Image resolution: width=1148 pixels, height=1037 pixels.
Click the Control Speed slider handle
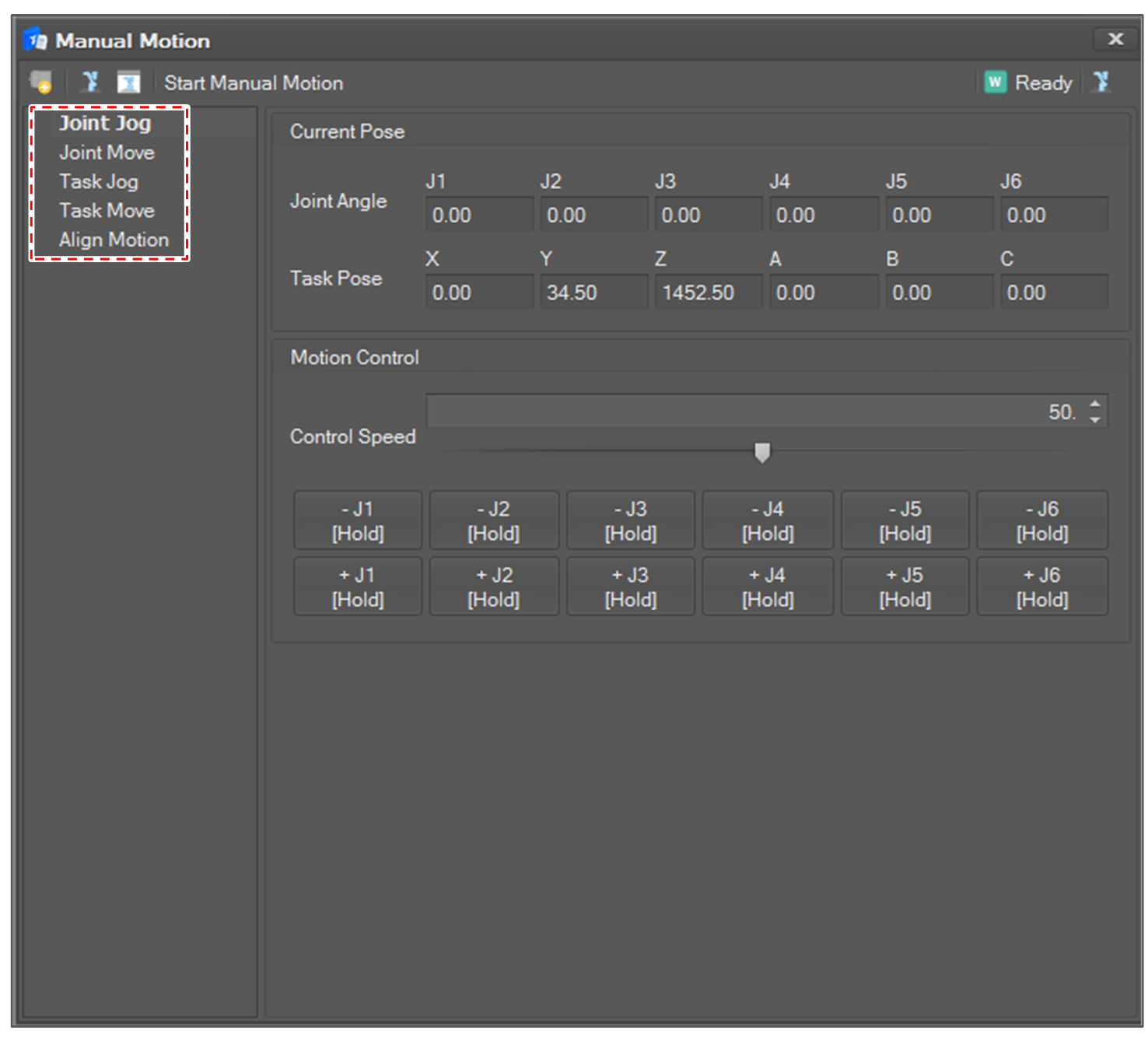[762, 453]
